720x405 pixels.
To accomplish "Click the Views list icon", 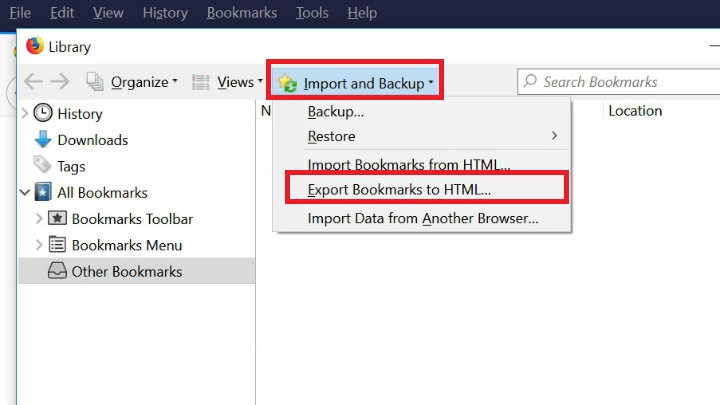I will (201, 82).
